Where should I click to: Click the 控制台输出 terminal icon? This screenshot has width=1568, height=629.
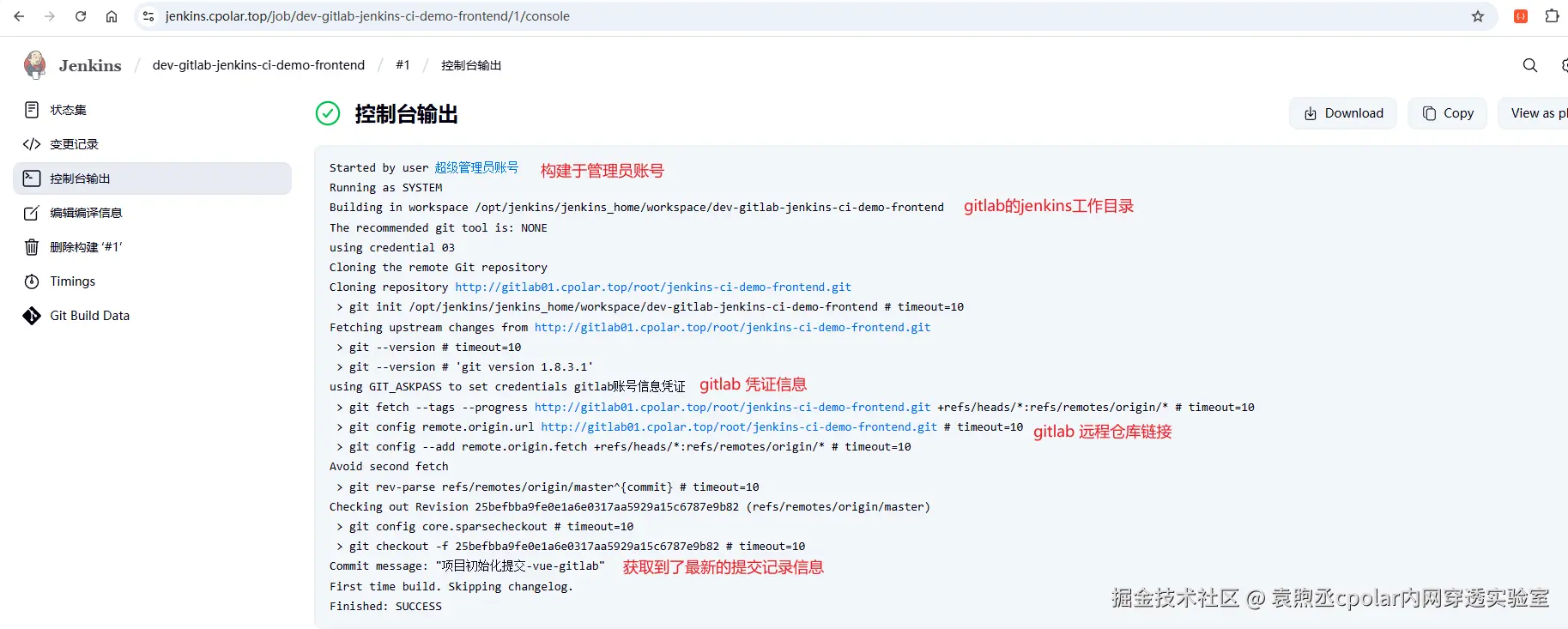coord(32,178)
